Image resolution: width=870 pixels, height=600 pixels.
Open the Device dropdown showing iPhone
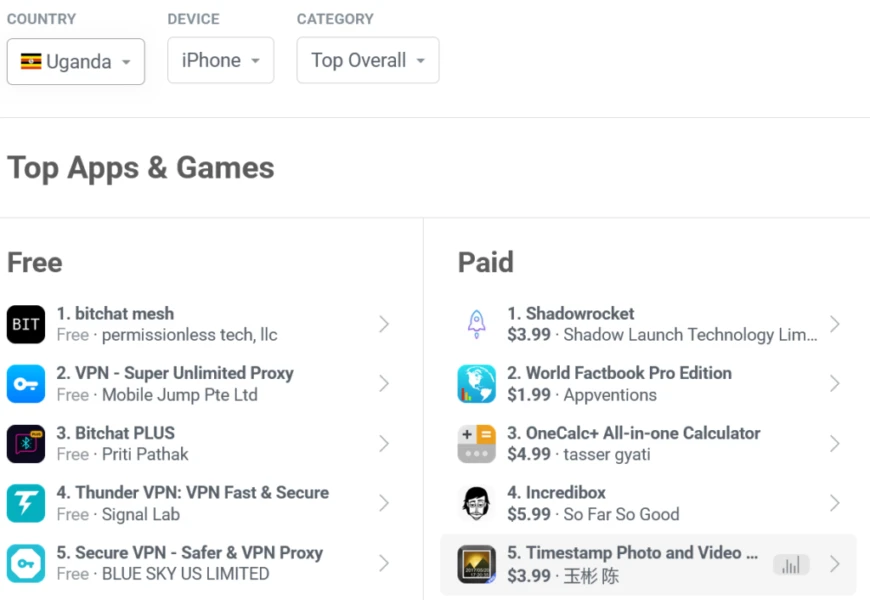(x=220, y=61)
